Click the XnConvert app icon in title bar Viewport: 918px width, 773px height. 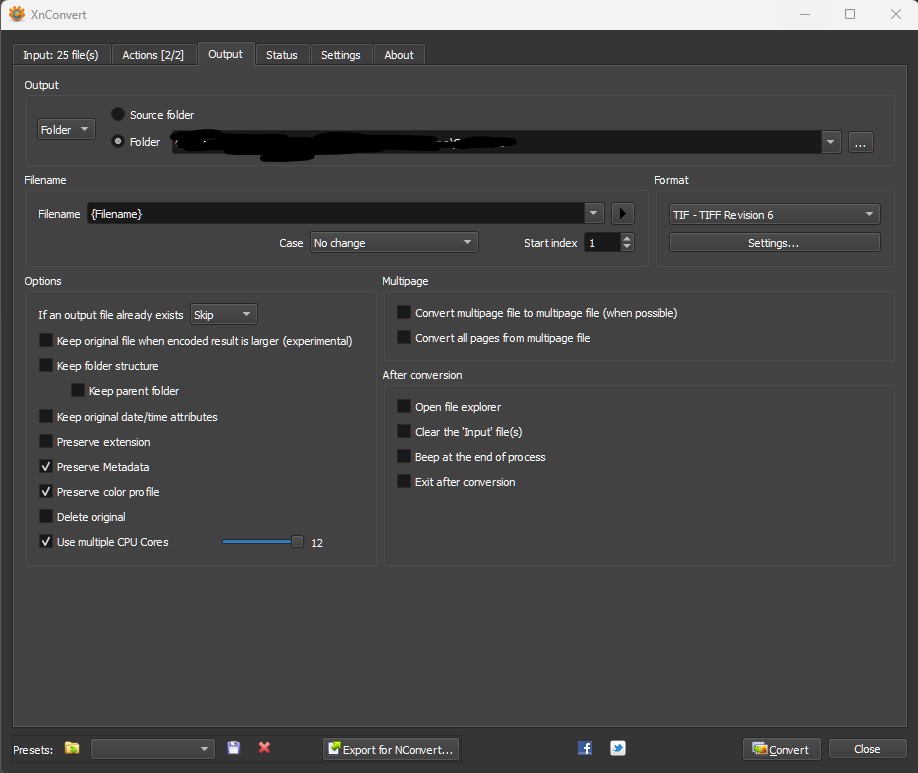pyautogui.click(x=16, y=15)
